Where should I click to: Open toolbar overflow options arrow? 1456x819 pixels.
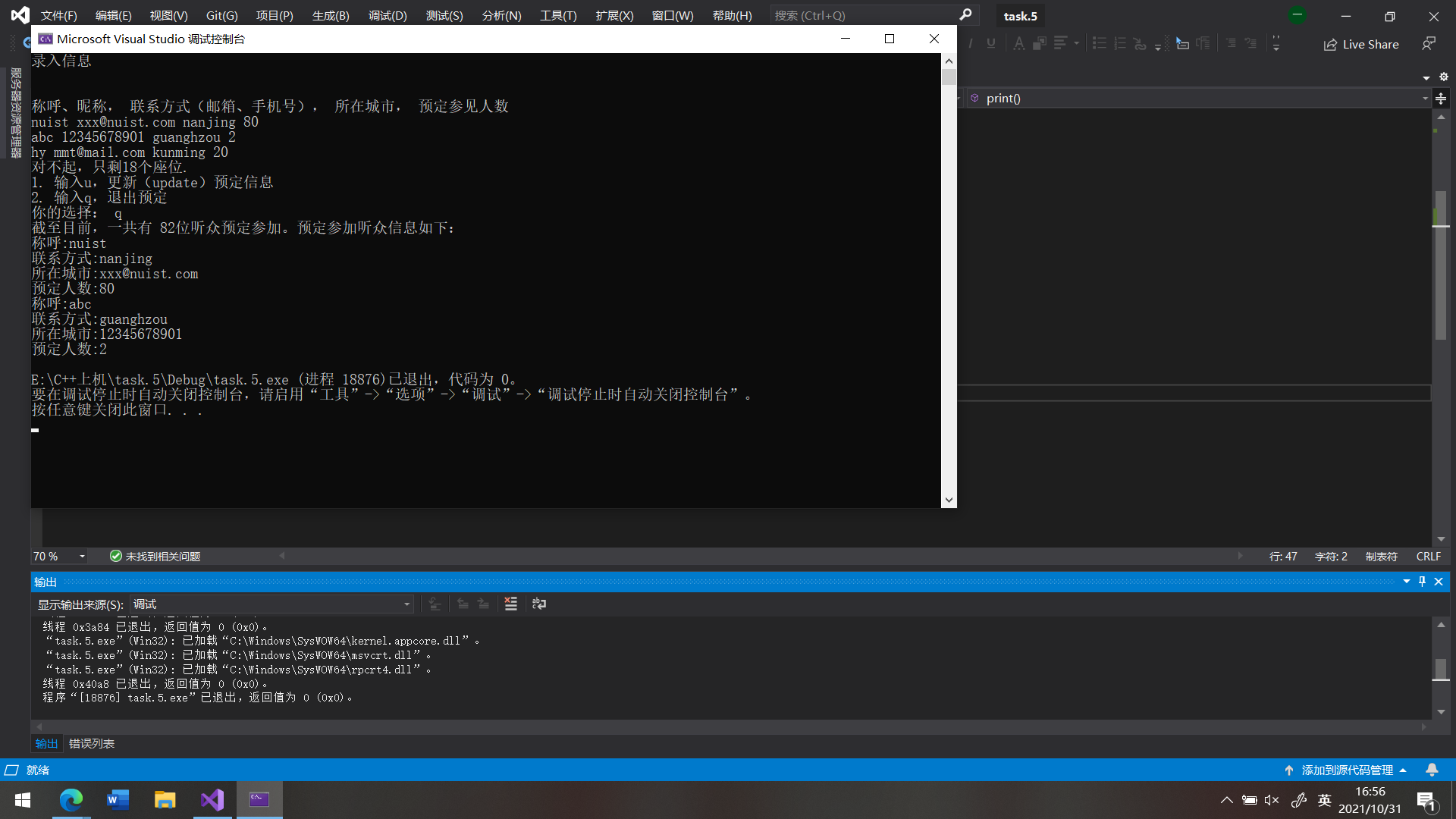1276,44
